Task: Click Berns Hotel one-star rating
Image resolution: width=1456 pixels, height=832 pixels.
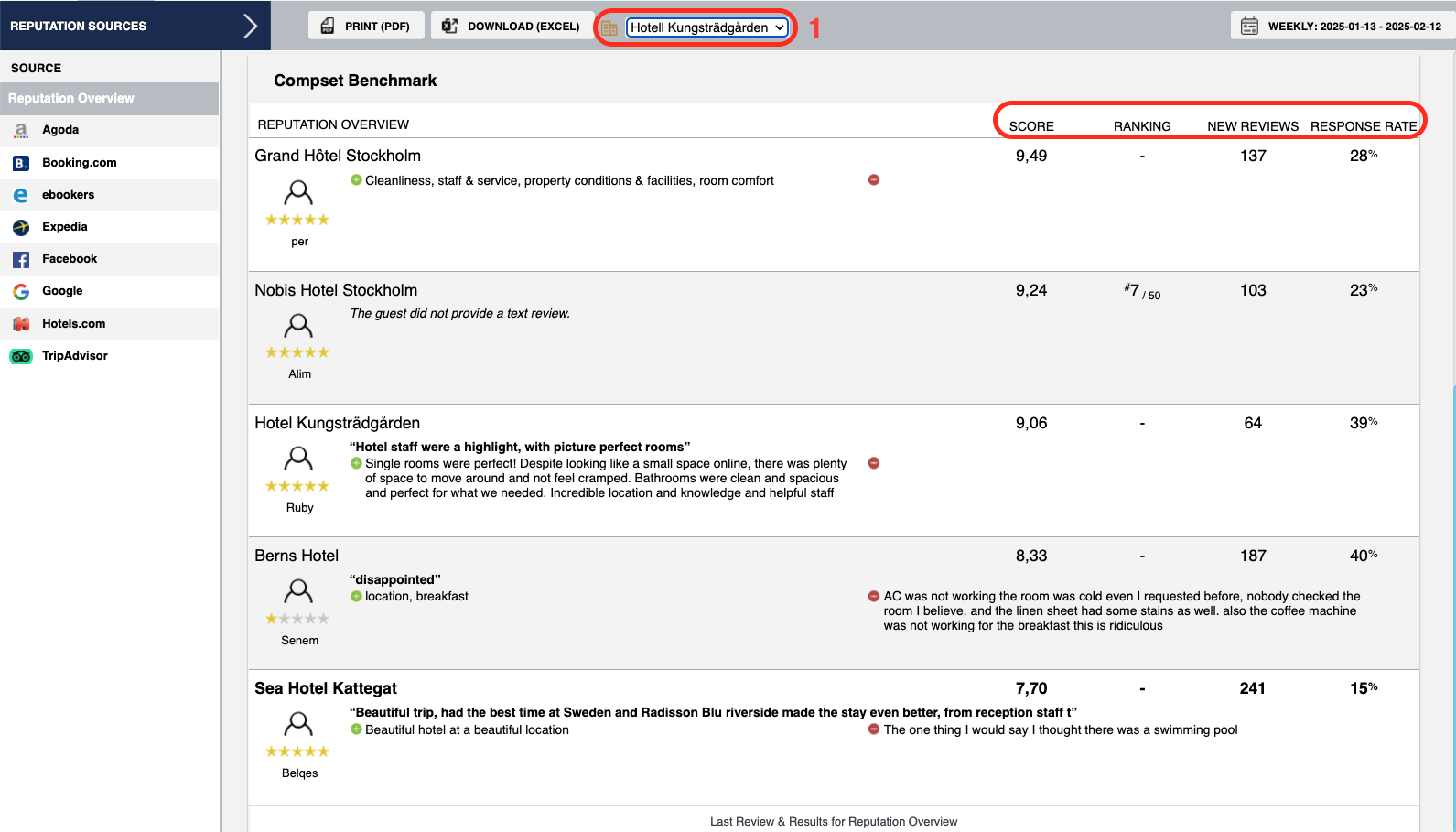Action: [297, 619]
